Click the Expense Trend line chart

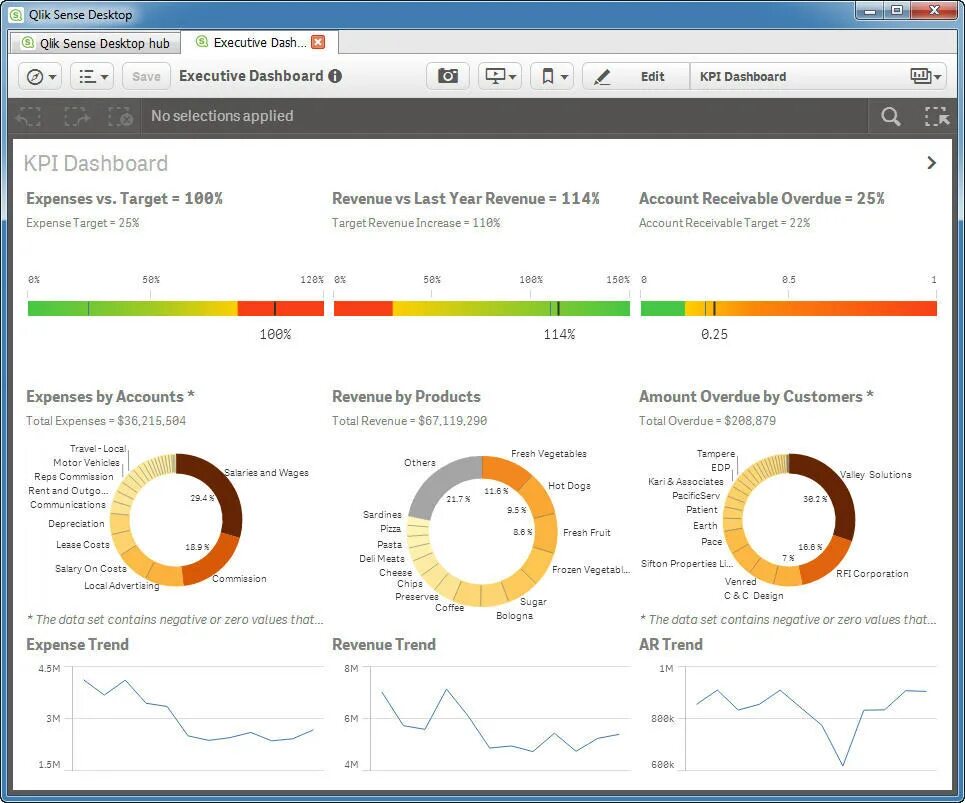(197, 717)
